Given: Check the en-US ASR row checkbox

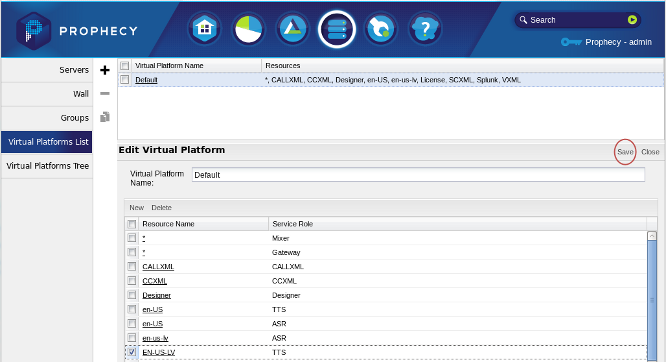Looking at the screenshot, I should (132, 323).
